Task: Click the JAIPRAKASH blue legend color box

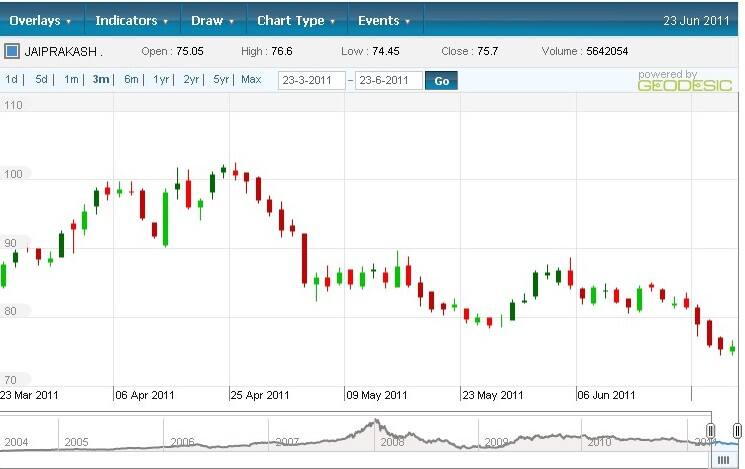Action: point(12,50)
